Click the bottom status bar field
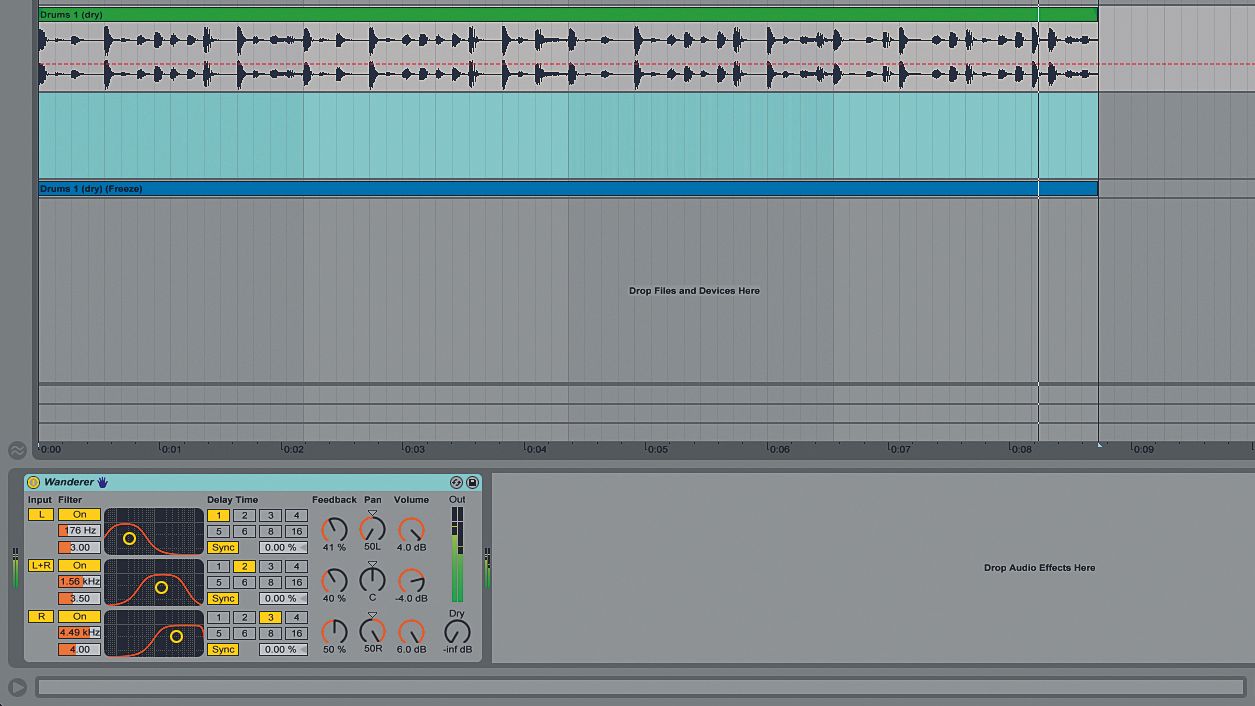 [x=641, y=687]
